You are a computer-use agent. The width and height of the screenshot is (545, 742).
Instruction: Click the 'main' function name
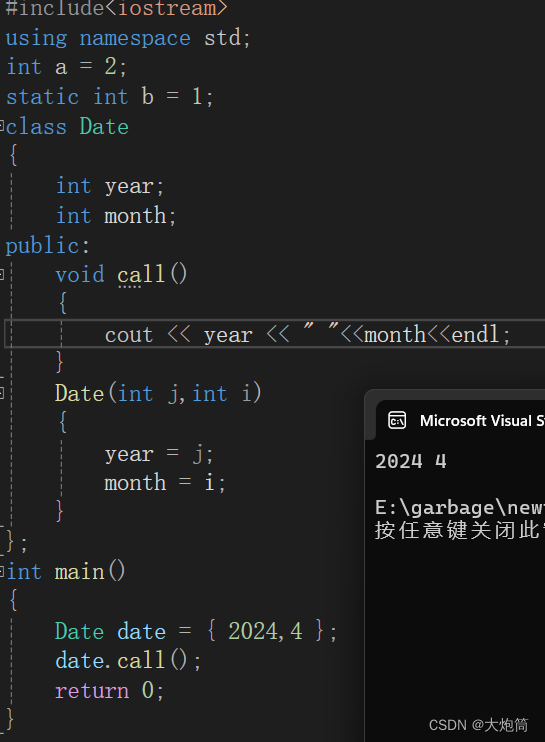[x=79, y=572]
